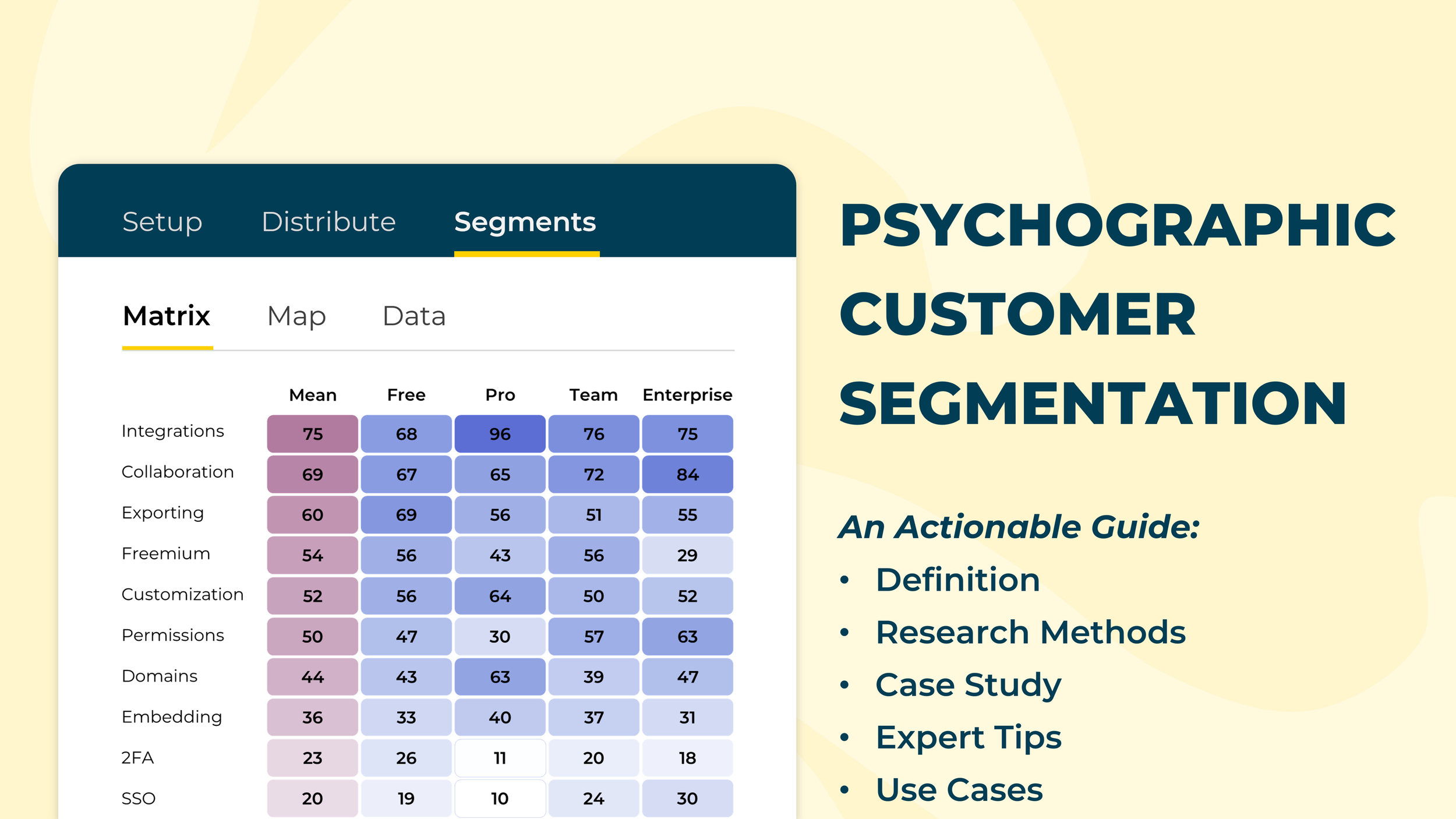Viewport: 1456px width, 819px height.
Task: Click the Pro Integrations cell showing 96
Action: pyautogui.click(x=500, y=434)
